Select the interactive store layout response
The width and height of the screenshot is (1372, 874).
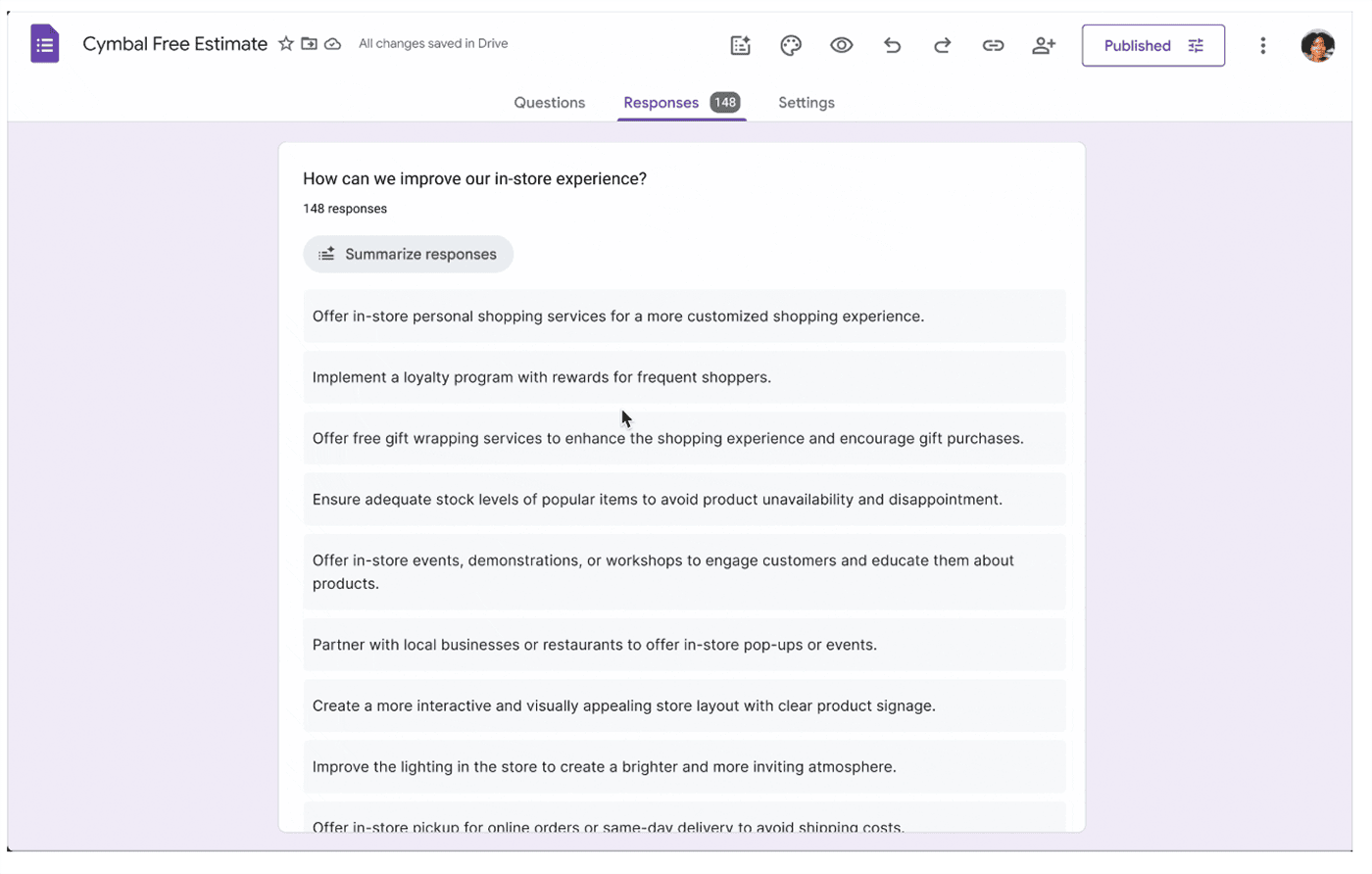[684, 705]
